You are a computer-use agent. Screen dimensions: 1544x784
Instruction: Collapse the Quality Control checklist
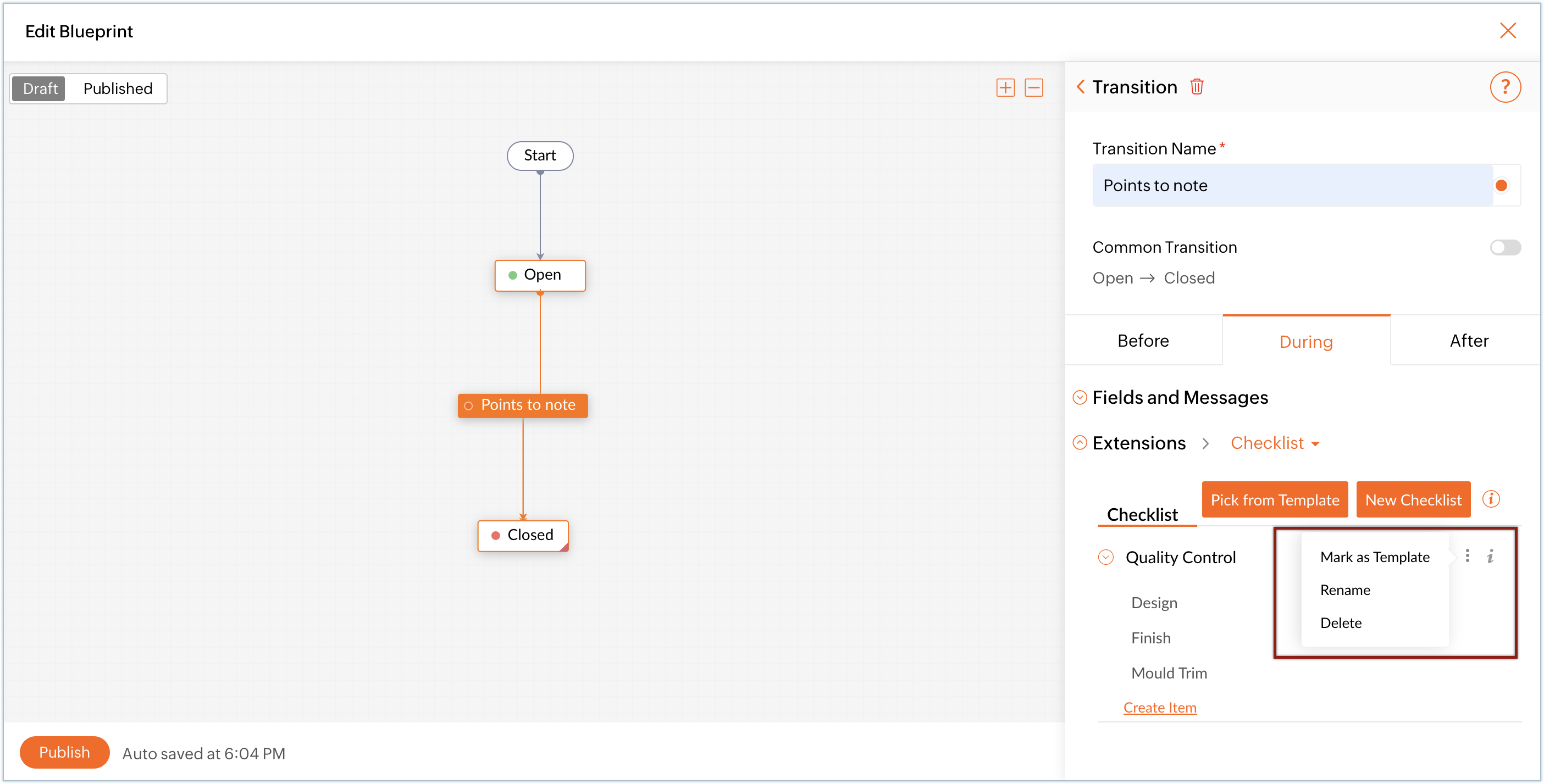click(x=1105, y=557)
